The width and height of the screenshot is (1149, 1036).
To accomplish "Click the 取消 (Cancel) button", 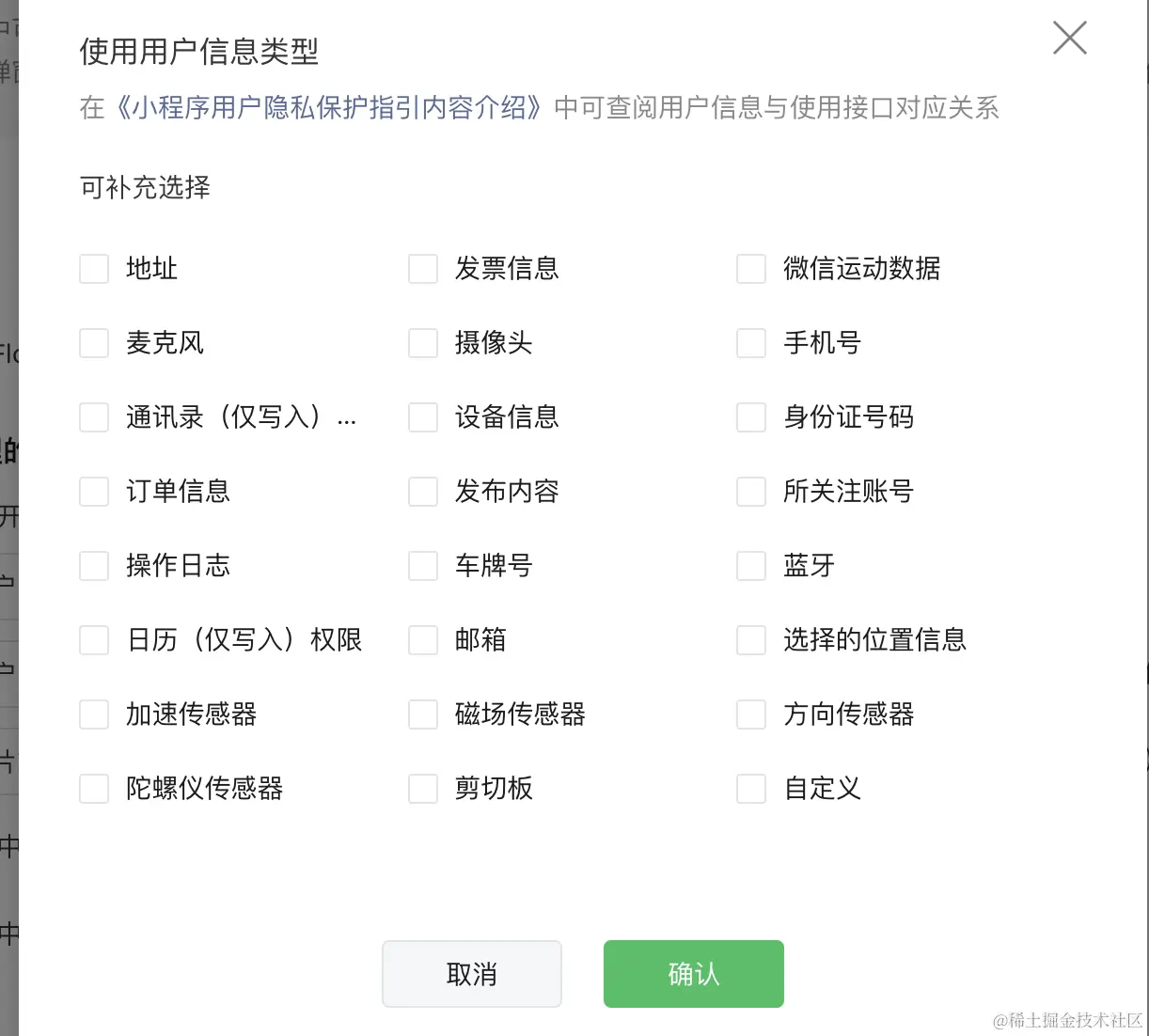I will click(x=471, y=974).
